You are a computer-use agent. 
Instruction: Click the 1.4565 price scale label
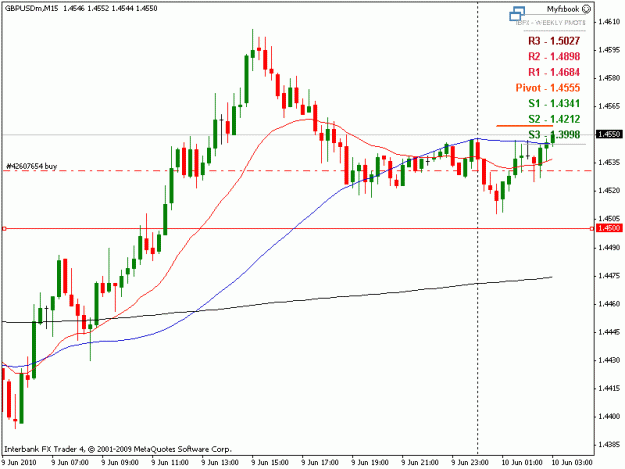[x=609, y=106]
